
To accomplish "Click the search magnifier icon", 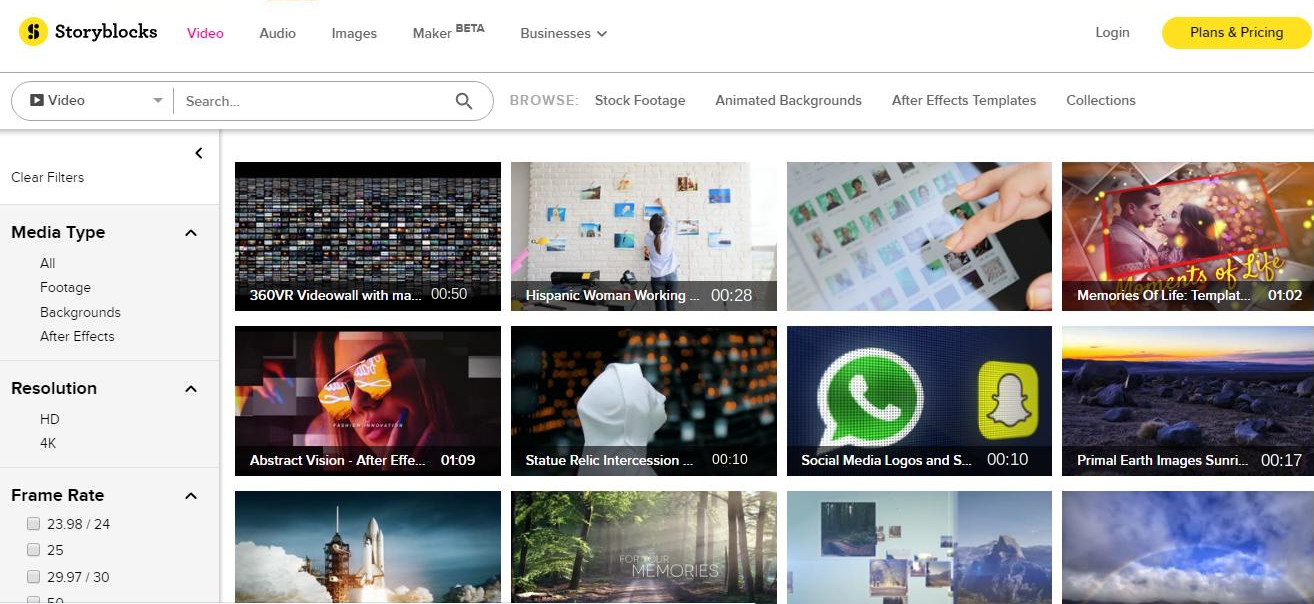I will [463, 100].
